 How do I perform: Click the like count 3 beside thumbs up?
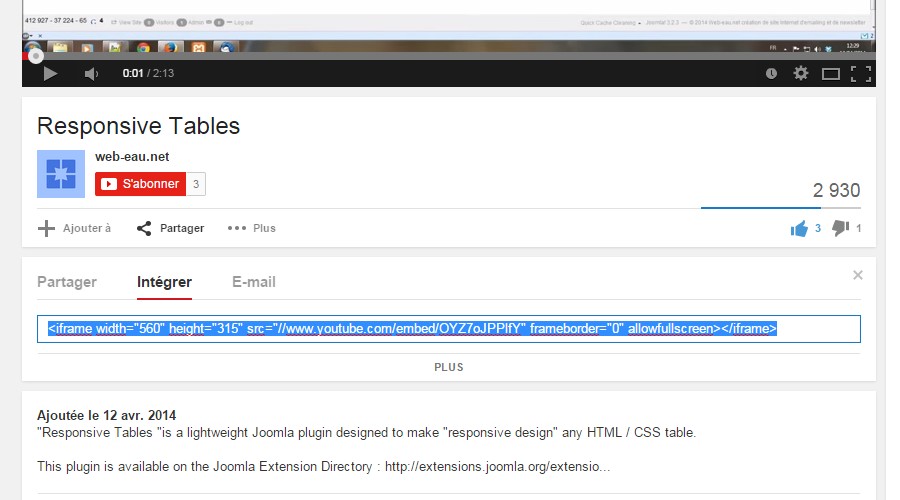coord(818,228)
